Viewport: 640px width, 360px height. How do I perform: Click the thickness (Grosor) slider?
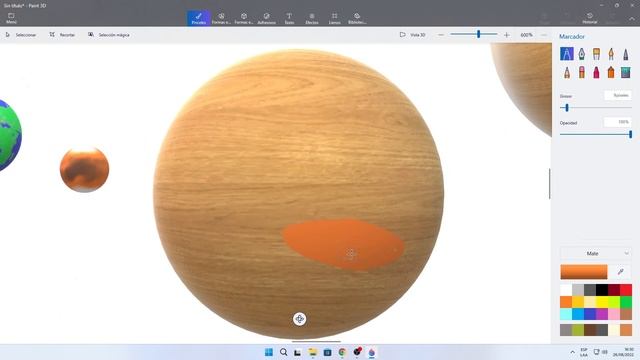click(596, 108)
